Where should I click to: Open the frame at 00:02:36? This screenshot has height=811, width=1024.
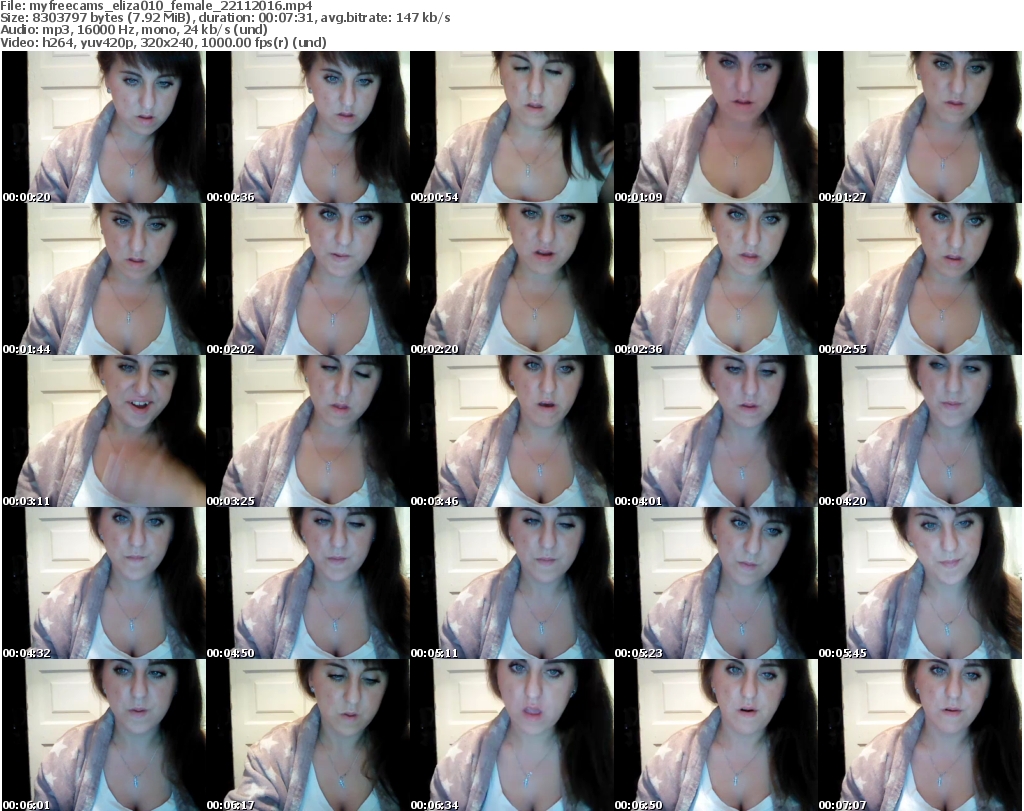tap(716, 279)
